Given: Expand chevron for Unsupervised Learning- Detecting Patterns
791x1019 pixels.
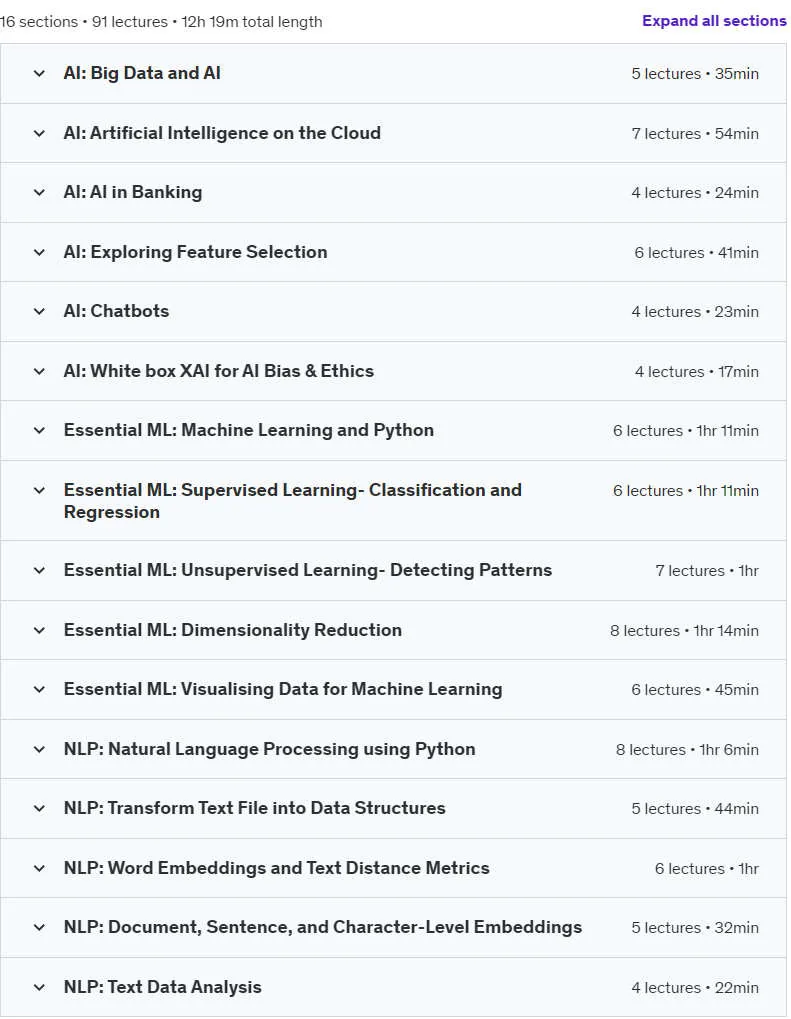Looking at the screenshot, I should pyautogui.click(x=39, y=571).
